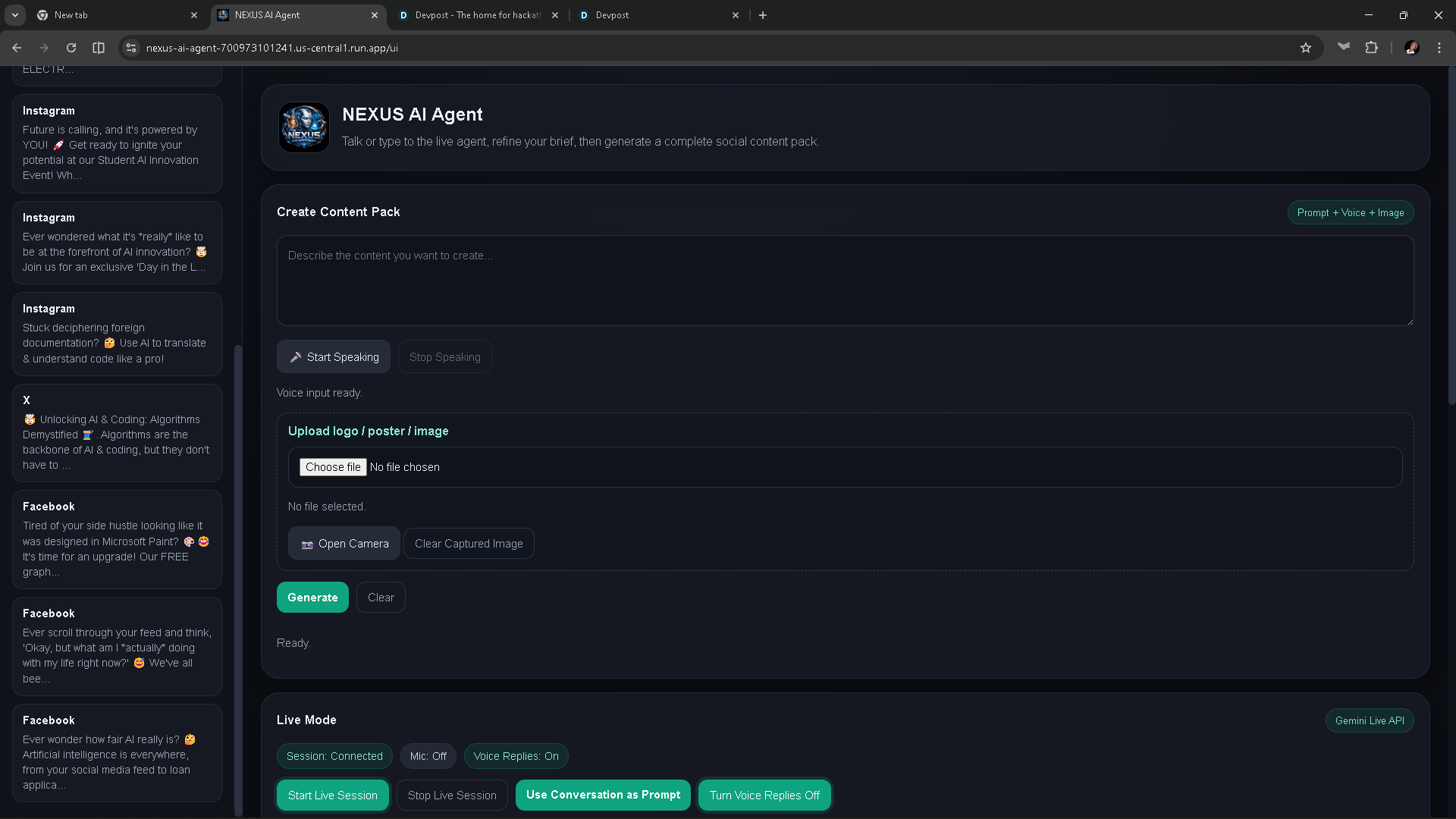Click the sidebar vertical scrollbar
Viewport: 1456px width, 819px height.
[237, 576]
